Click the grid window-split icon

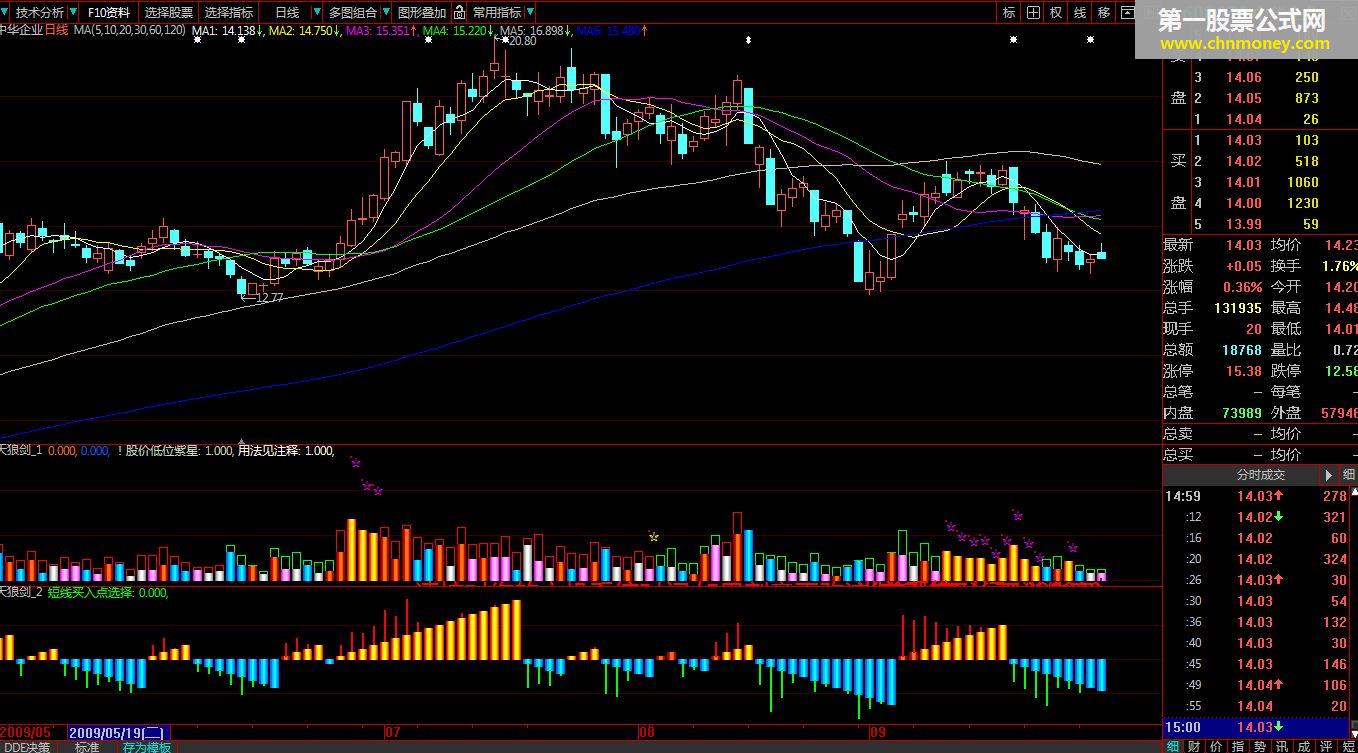pyautogui.click(x=1033, y=13)
